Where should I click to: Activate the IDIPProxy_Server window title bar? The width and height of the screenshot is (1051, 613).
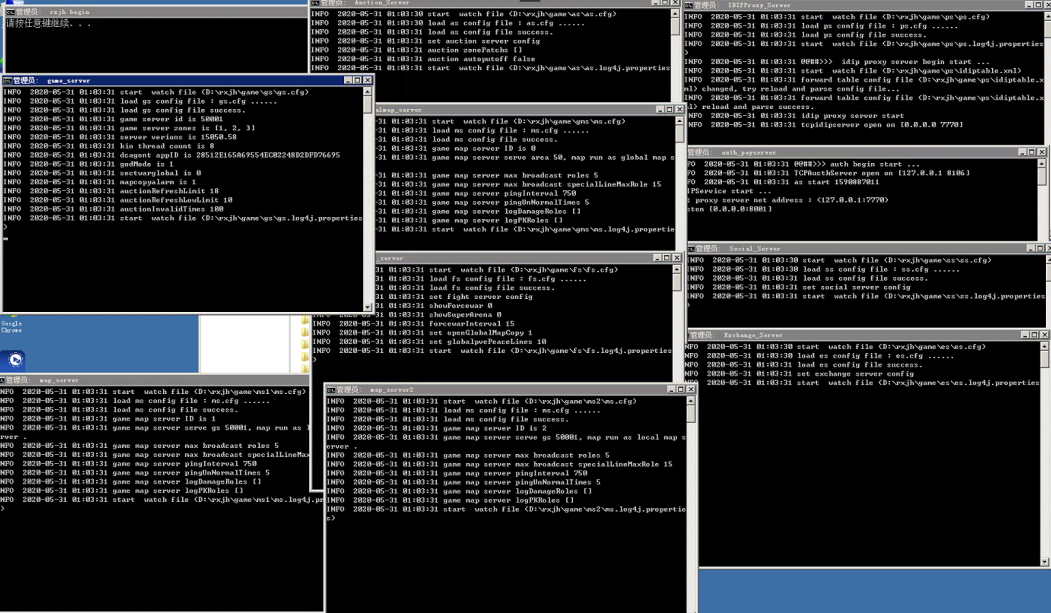click(x=850, y=5)
